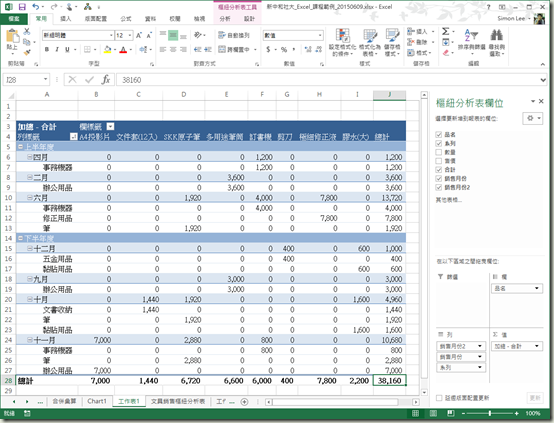
Task: Click the Clear eraser icon
Action: [446, 53]
